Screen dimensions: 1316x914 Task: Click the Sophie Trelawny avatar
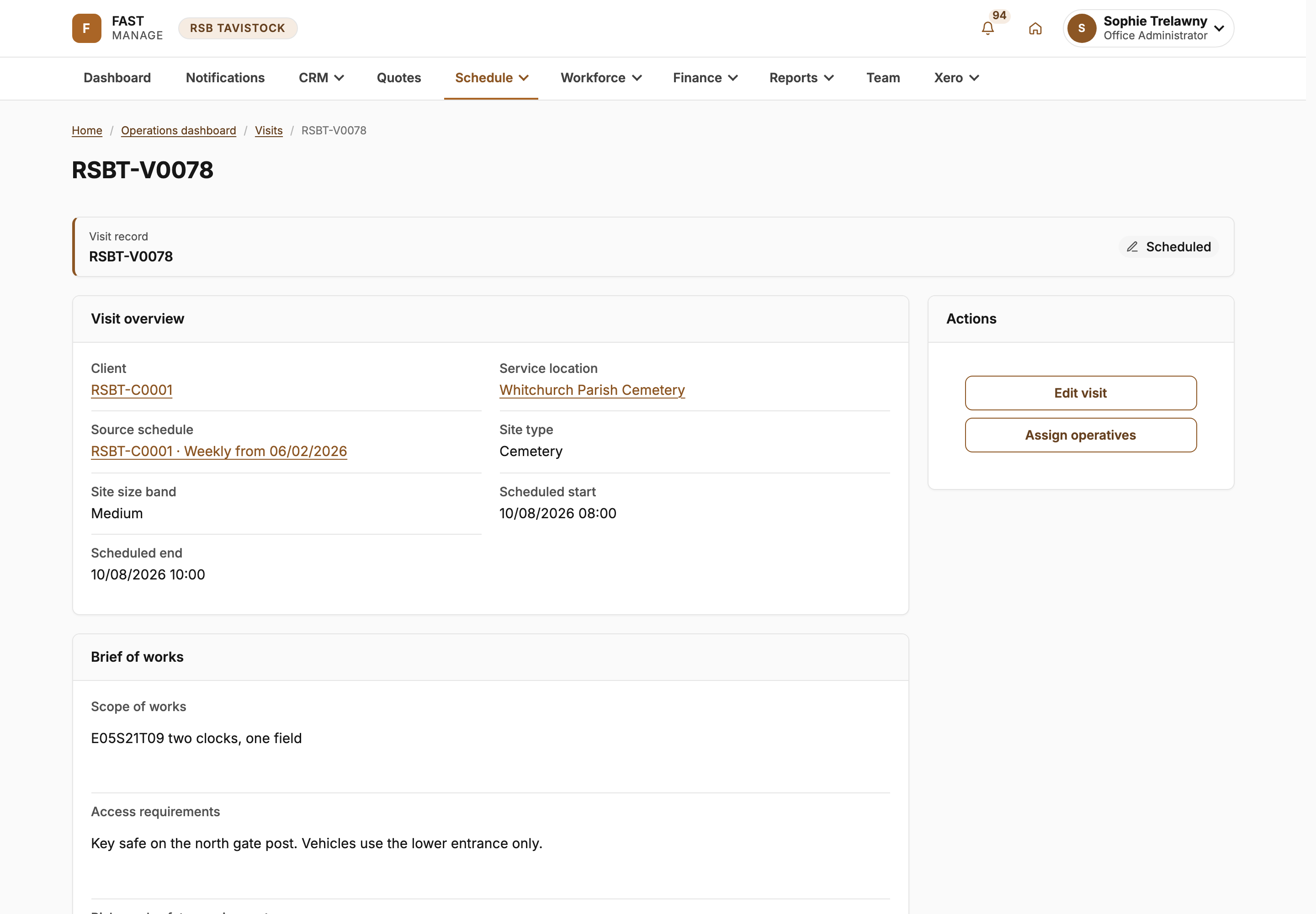[x=1081, y=28]
